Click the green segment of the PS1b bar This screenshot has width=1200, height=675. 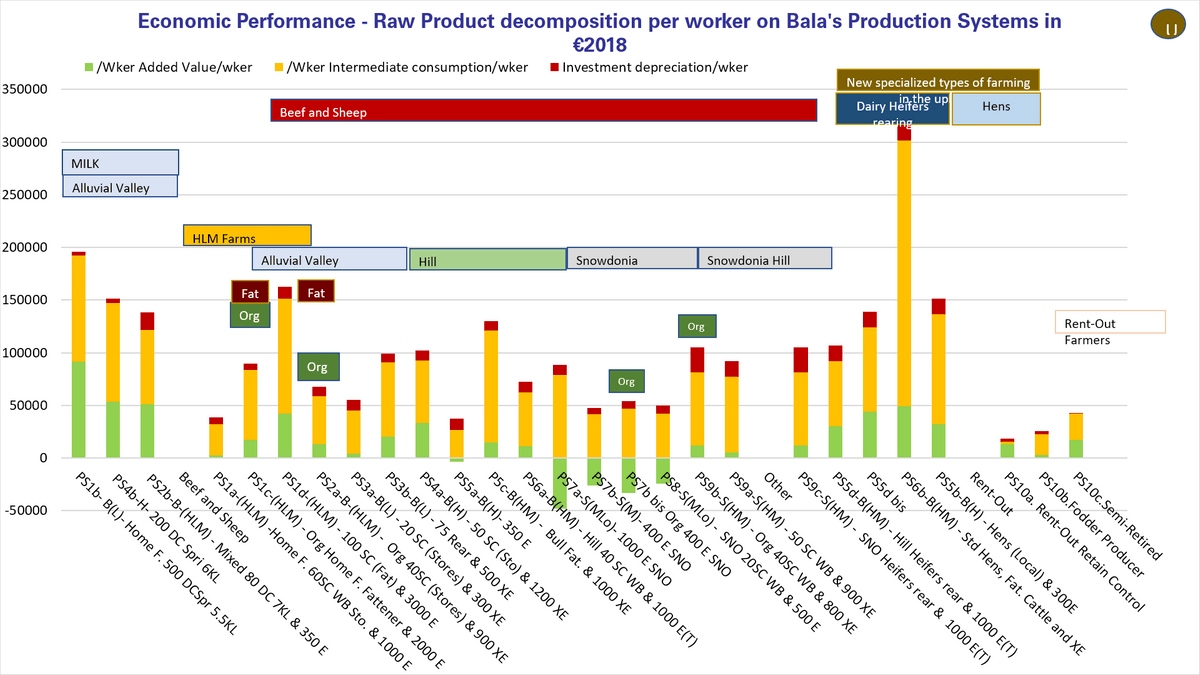pos(78,409)
